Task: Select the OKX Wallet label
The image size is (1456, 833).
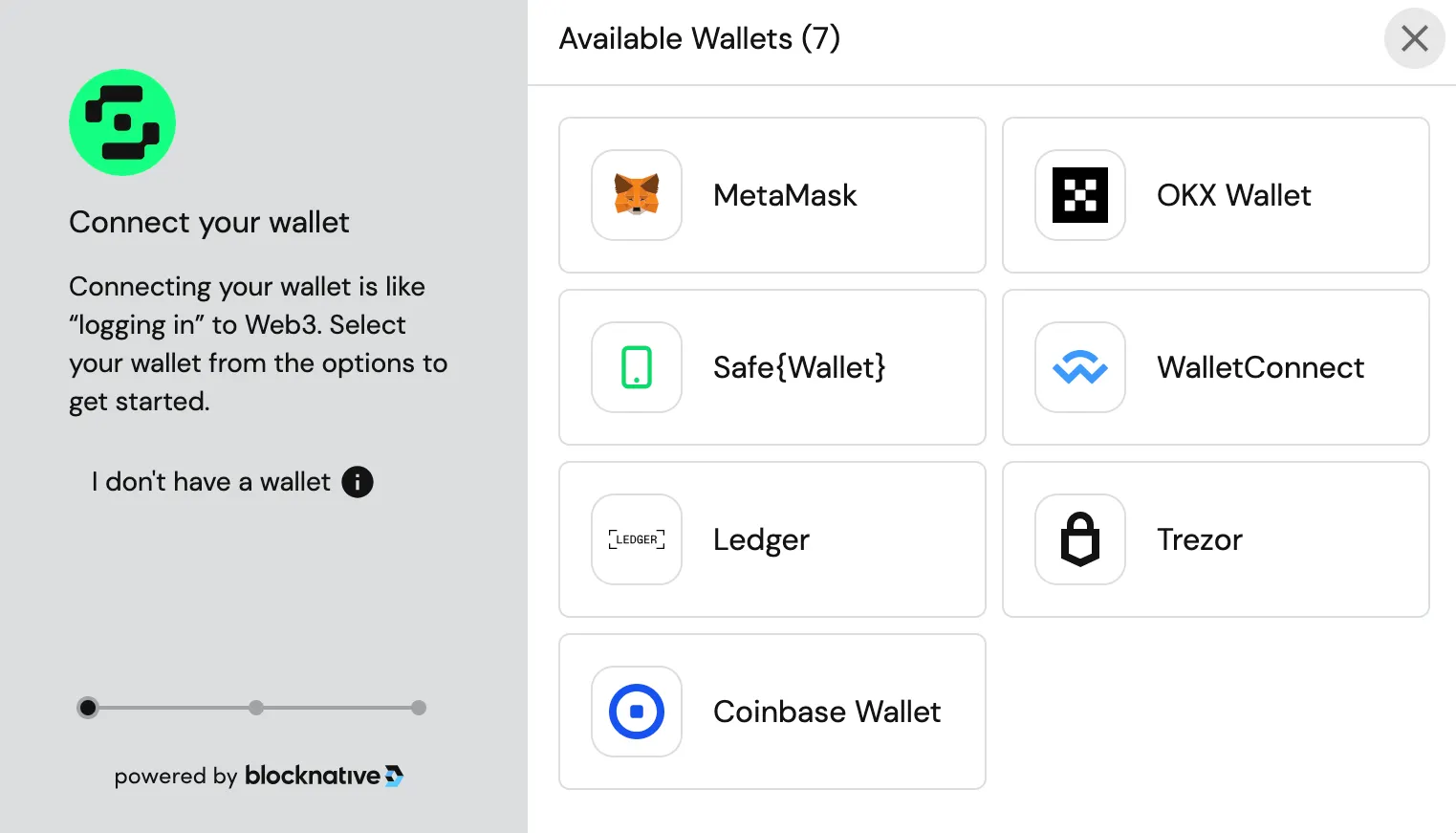Action: coord(1233,195)
